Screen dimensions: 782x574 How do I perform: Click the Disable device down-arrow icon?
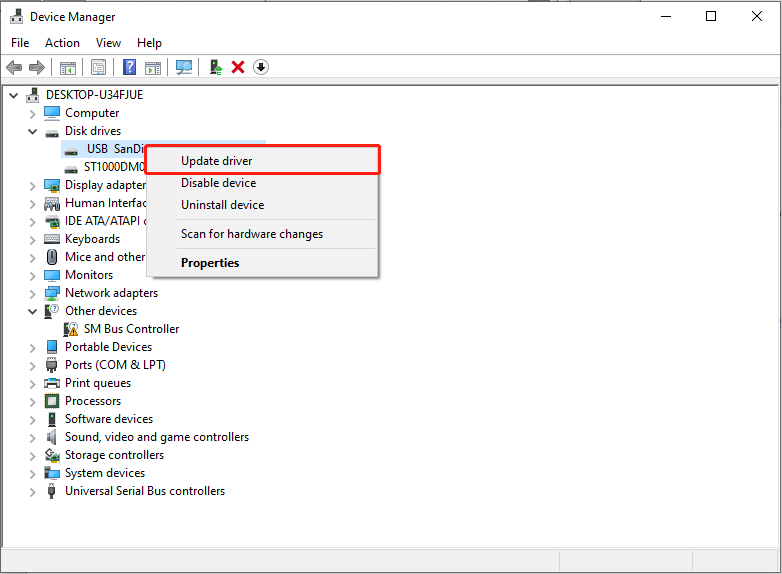[261, 67]
